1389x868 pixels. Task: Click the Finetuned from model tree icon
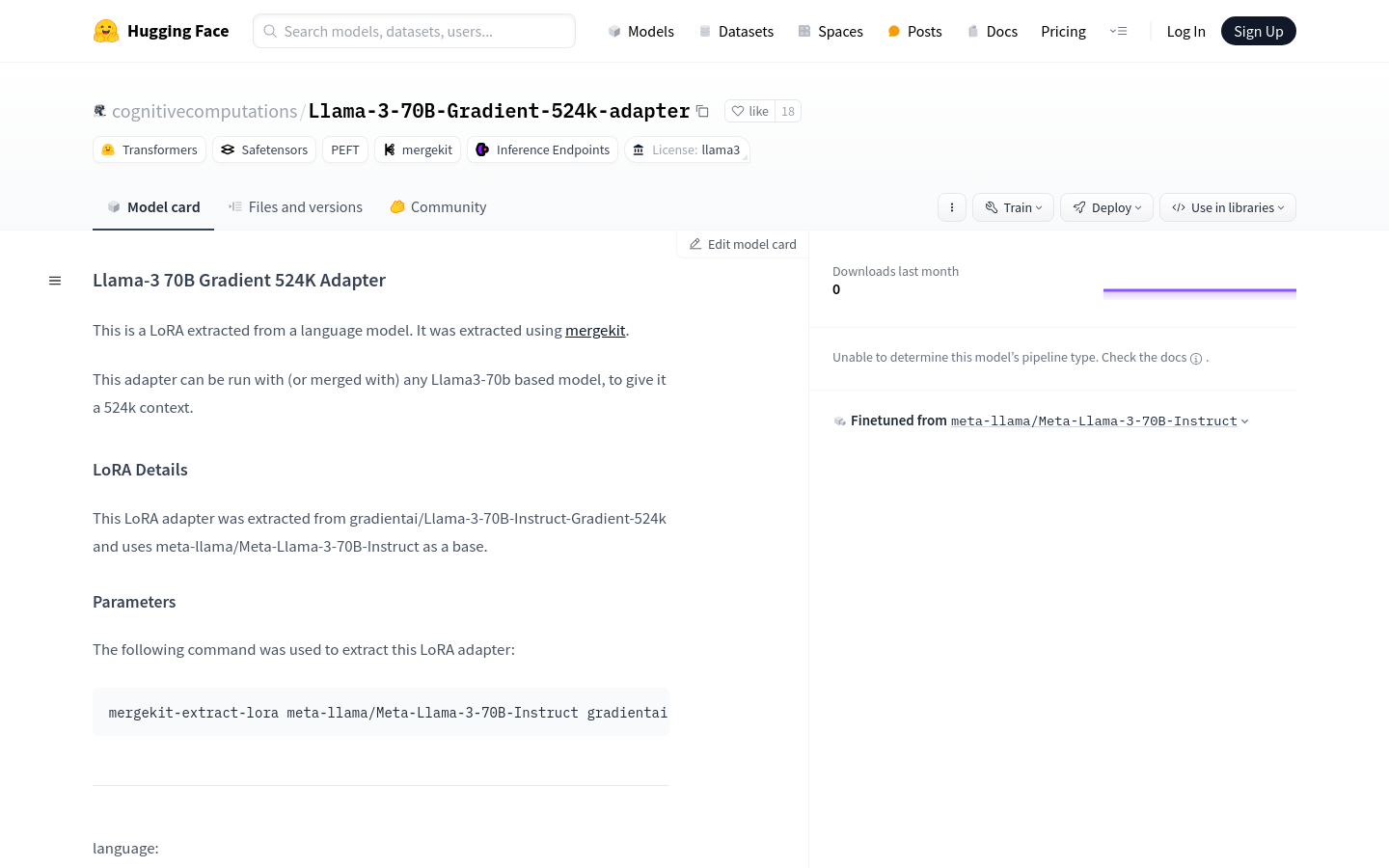[840, 421]
